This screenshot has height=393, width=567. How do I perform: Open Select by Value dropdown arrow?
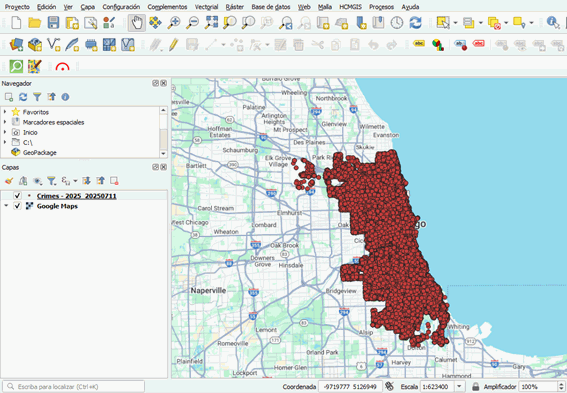pos(481,23)
